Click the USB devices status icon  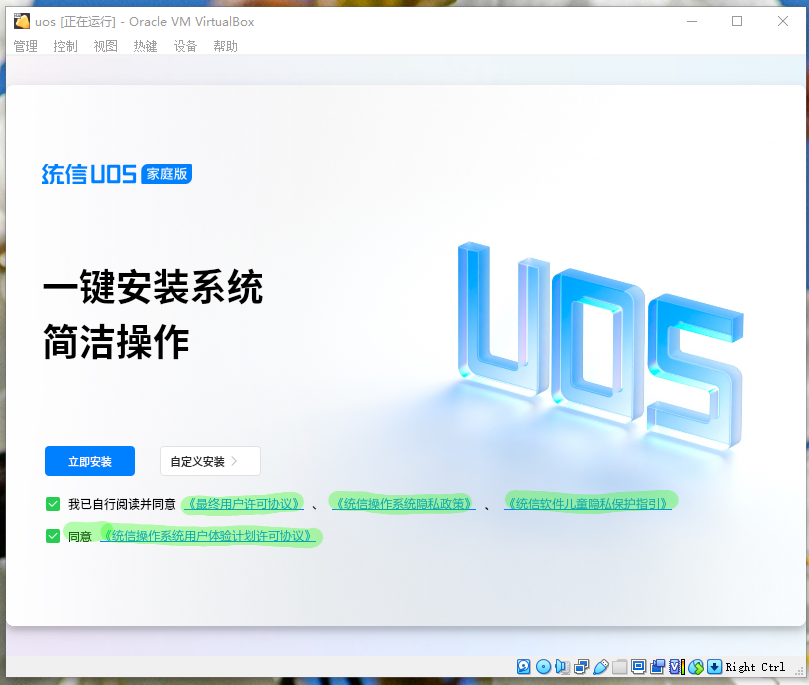(x=601, y=666)
